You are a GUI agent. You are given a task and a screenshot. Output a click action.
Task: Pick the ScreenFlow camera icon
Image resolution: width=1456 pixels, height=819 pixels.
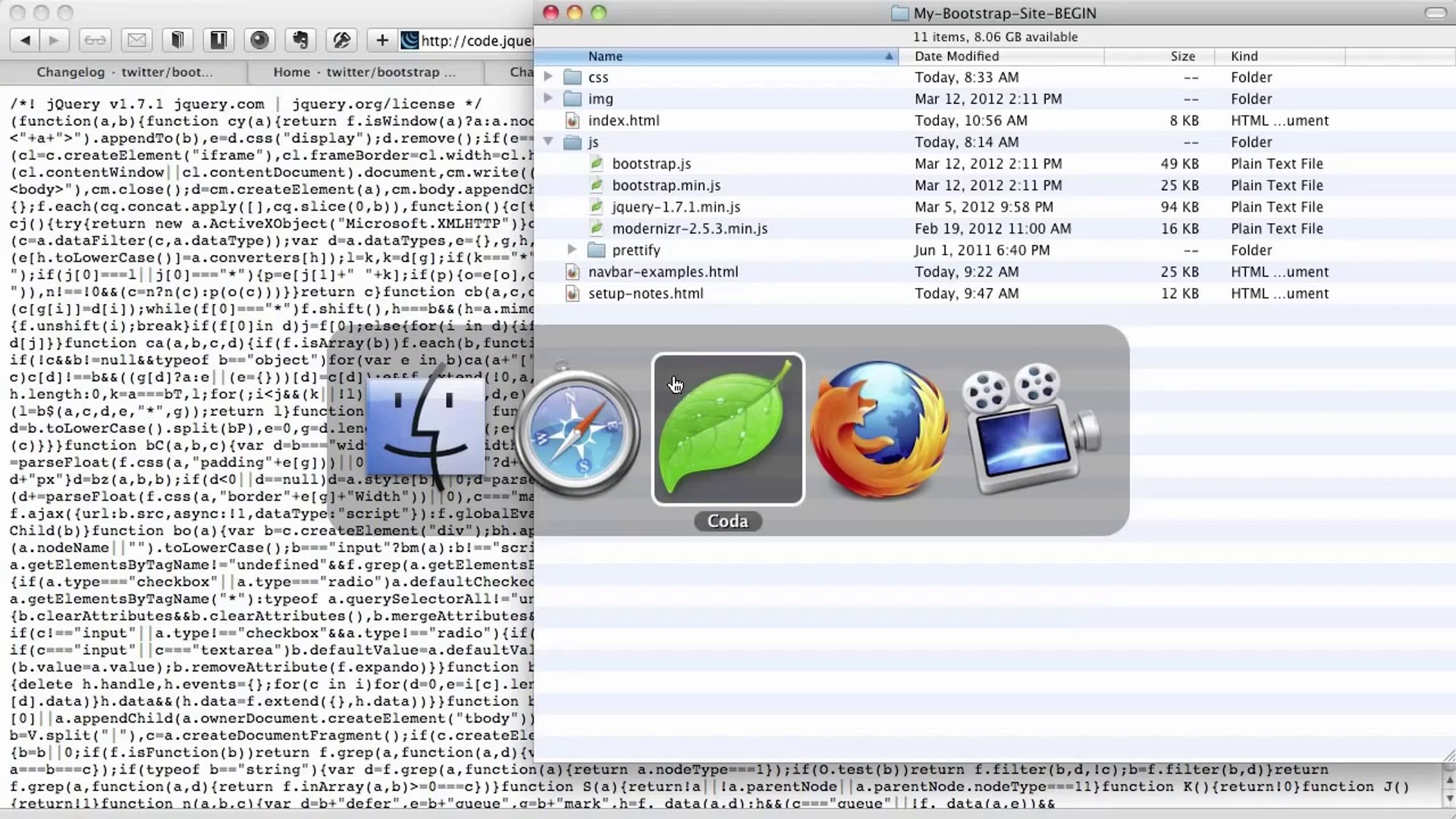click(1031, 429)
